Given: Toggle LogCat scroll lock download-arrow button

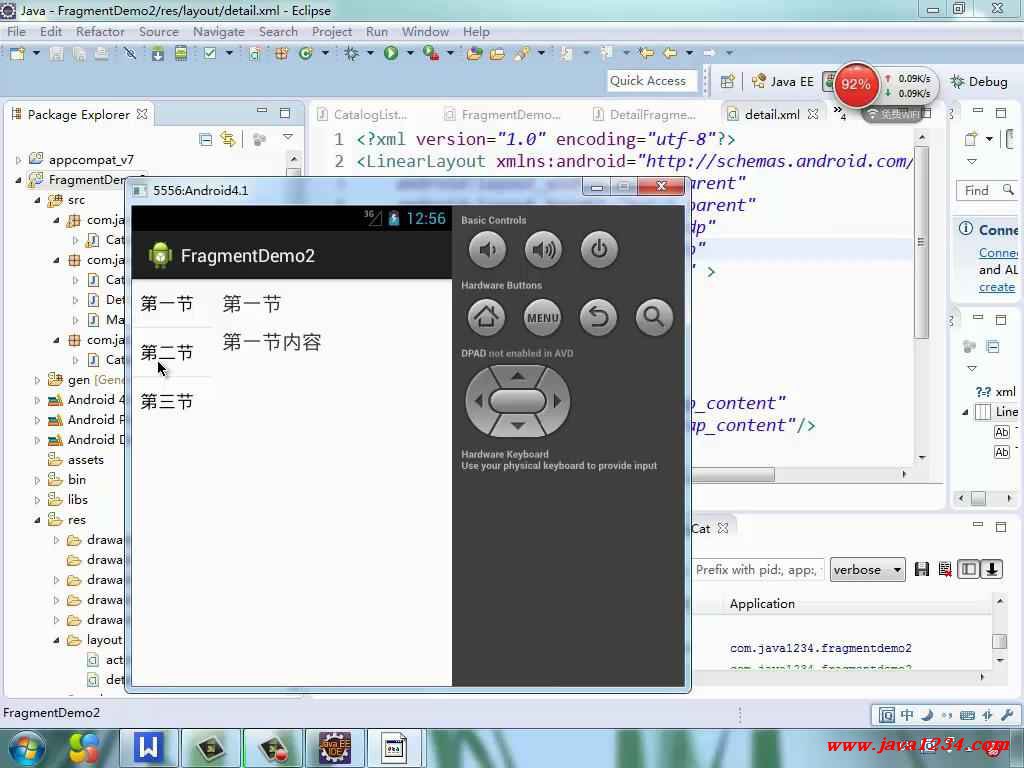Looking at the screenshot, I should point(991,569).
